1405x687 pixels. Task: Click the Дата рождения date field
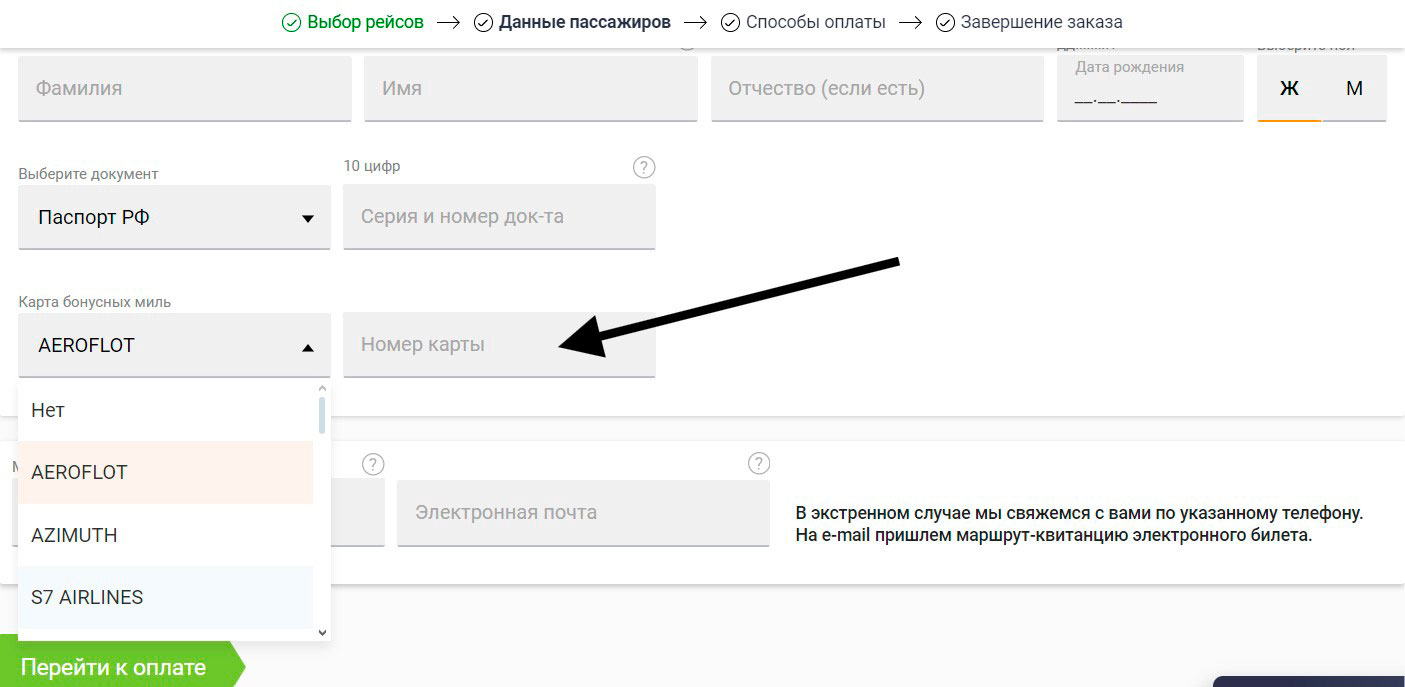tap(1150, 88)
